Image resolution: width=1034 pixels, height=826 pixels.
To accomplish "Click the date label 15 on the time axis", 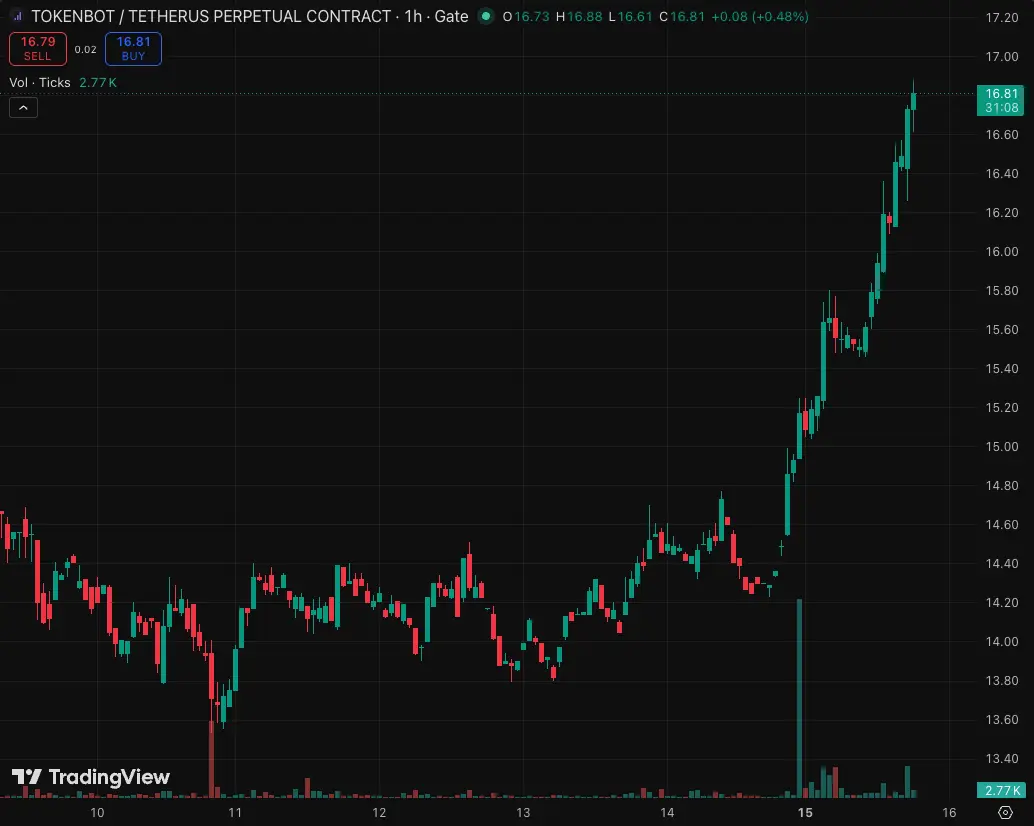I will 805,812.
